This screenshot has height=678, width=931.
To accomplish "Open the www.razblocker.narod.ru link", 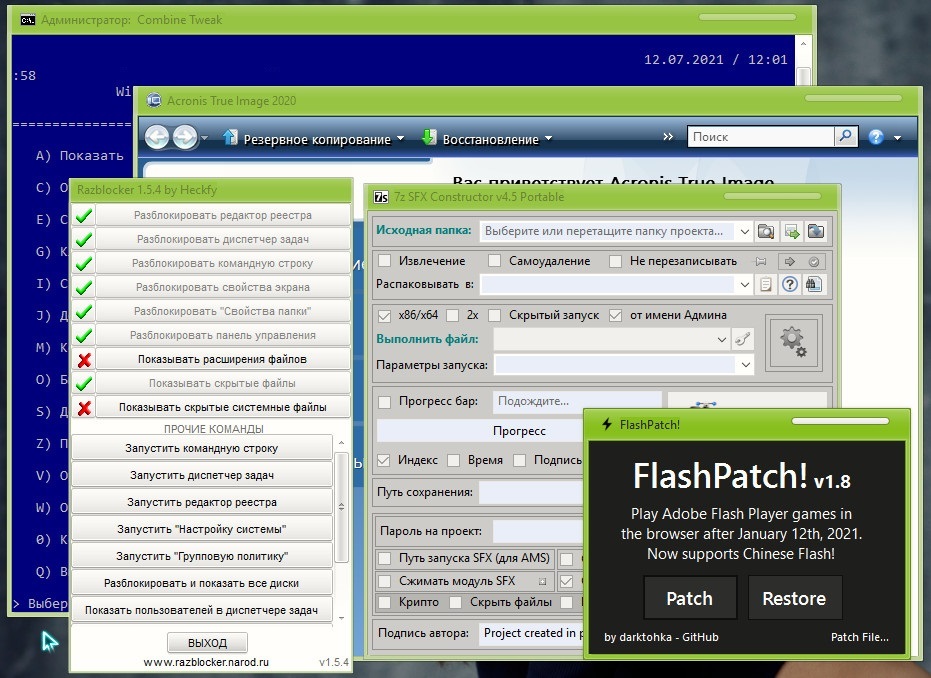I will (x=206, y=662).
